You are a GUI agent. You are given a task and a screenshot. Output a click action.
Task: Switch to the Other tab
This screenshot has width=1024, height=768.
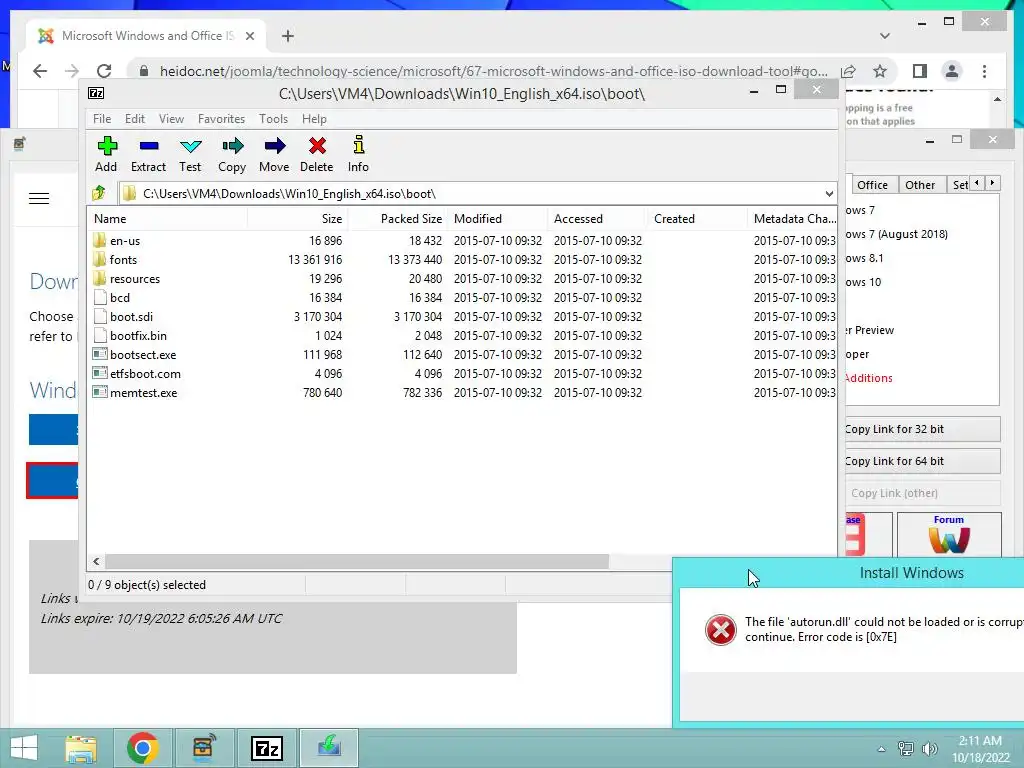click(x=920, y=185)
